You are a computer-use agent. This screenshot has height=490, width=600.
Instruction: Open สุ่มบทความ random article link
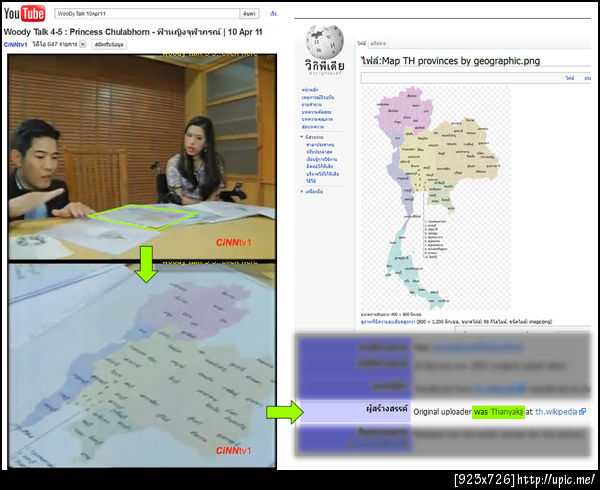(x=313, y=127)
